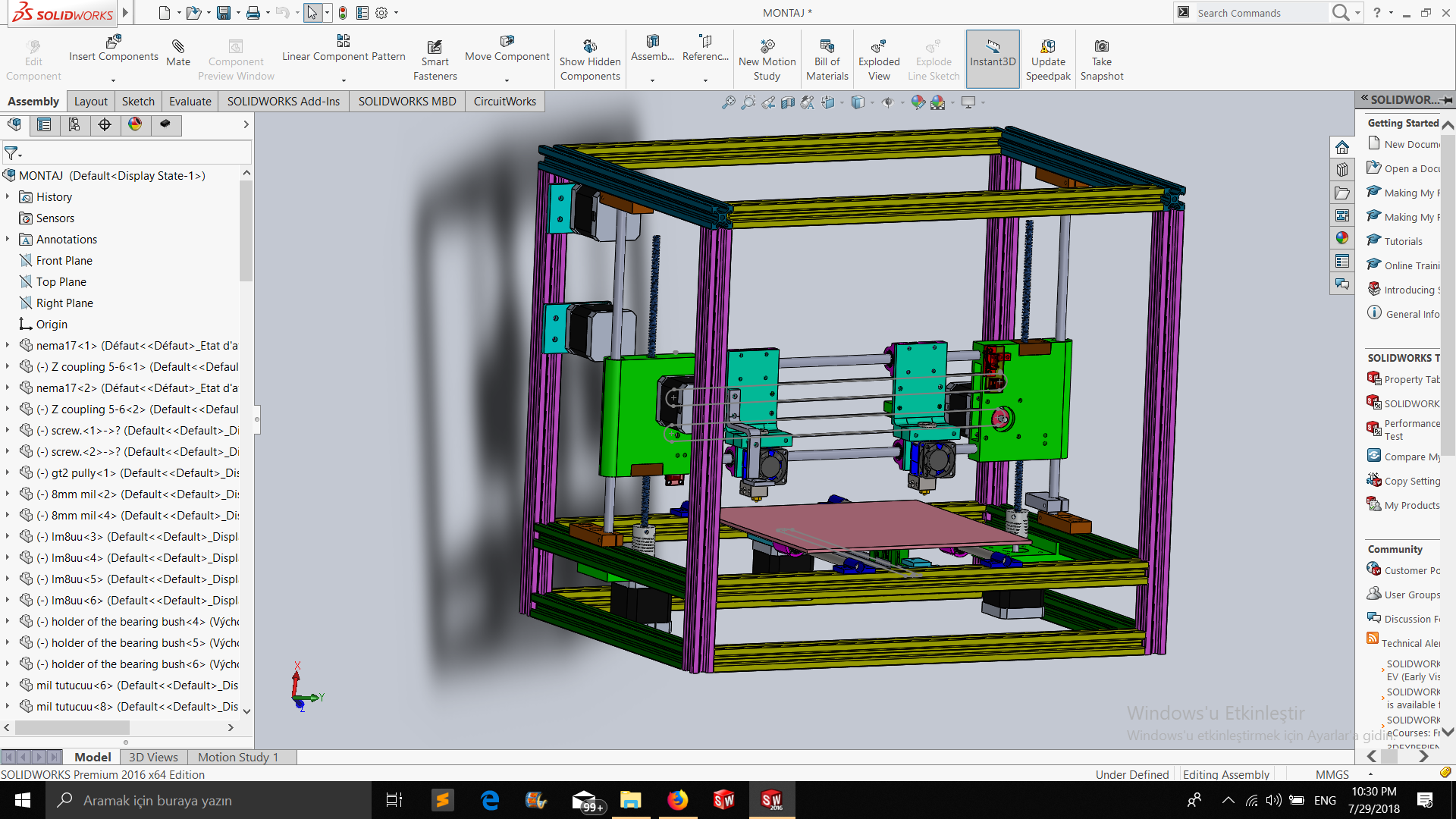Click Move Component tool
Viewport: 1456px width, 819px height.
coord(507,49)
